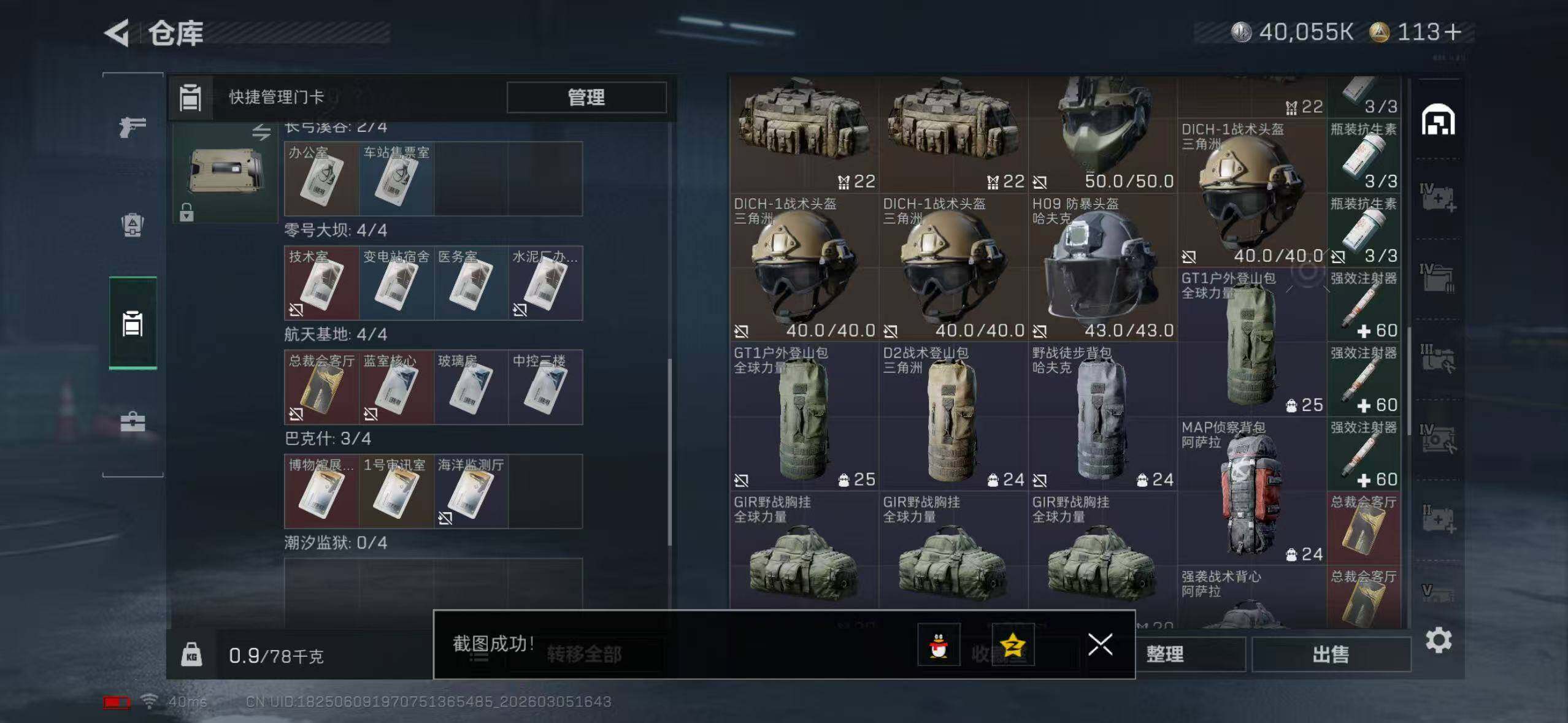Select the H09 riot helmet item

1102,268
